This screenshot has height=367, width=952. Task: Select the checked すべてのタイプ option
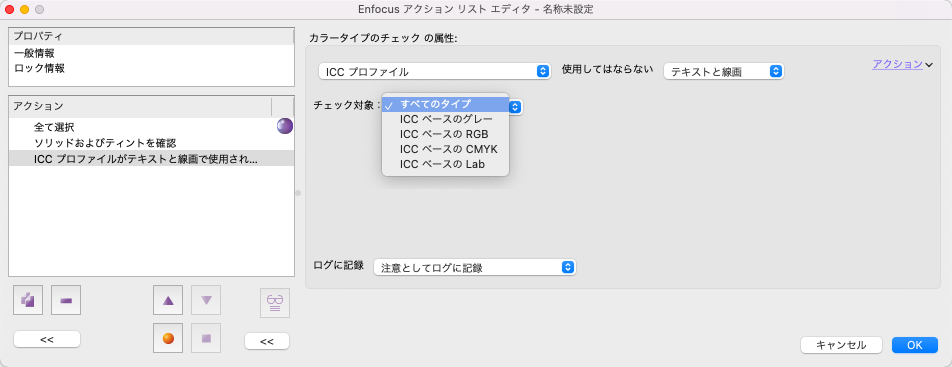[x=446, y=104]
